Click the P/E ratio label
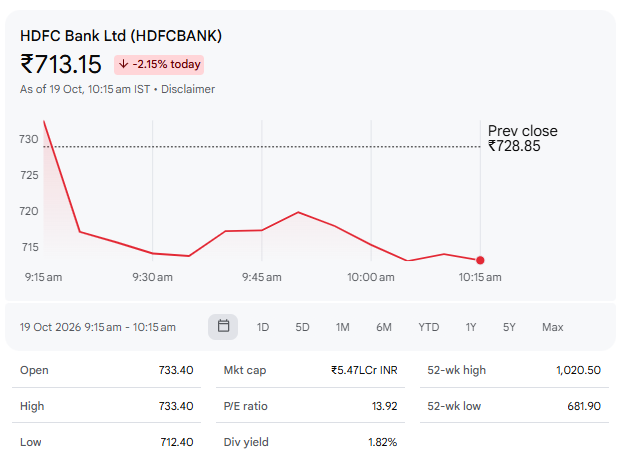Screen dimensions: 625x460 tap(246, 406)
